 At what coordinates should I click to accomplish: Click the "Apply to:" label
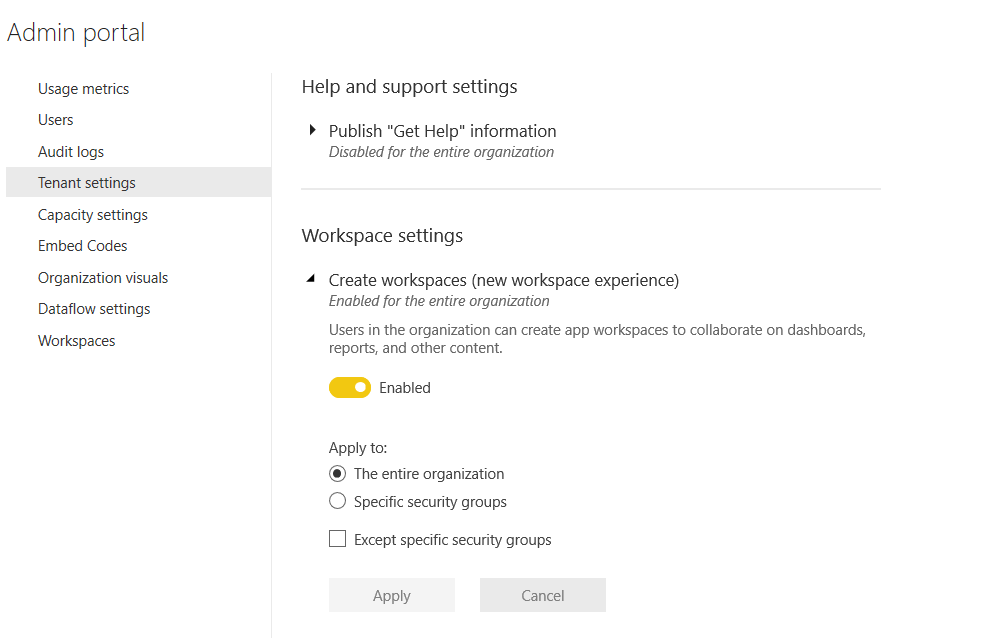click(x=358, y=448)
